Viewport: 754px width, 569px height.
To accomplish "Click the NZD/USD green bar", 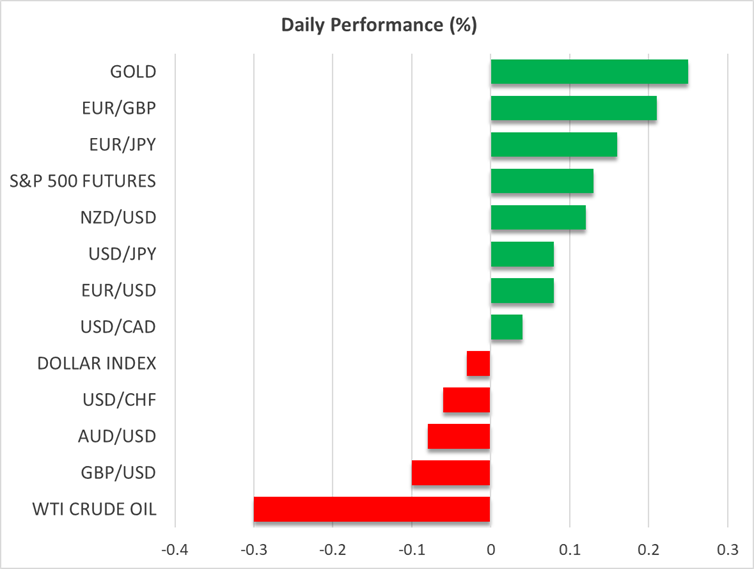I will click(x=538, y=218).
